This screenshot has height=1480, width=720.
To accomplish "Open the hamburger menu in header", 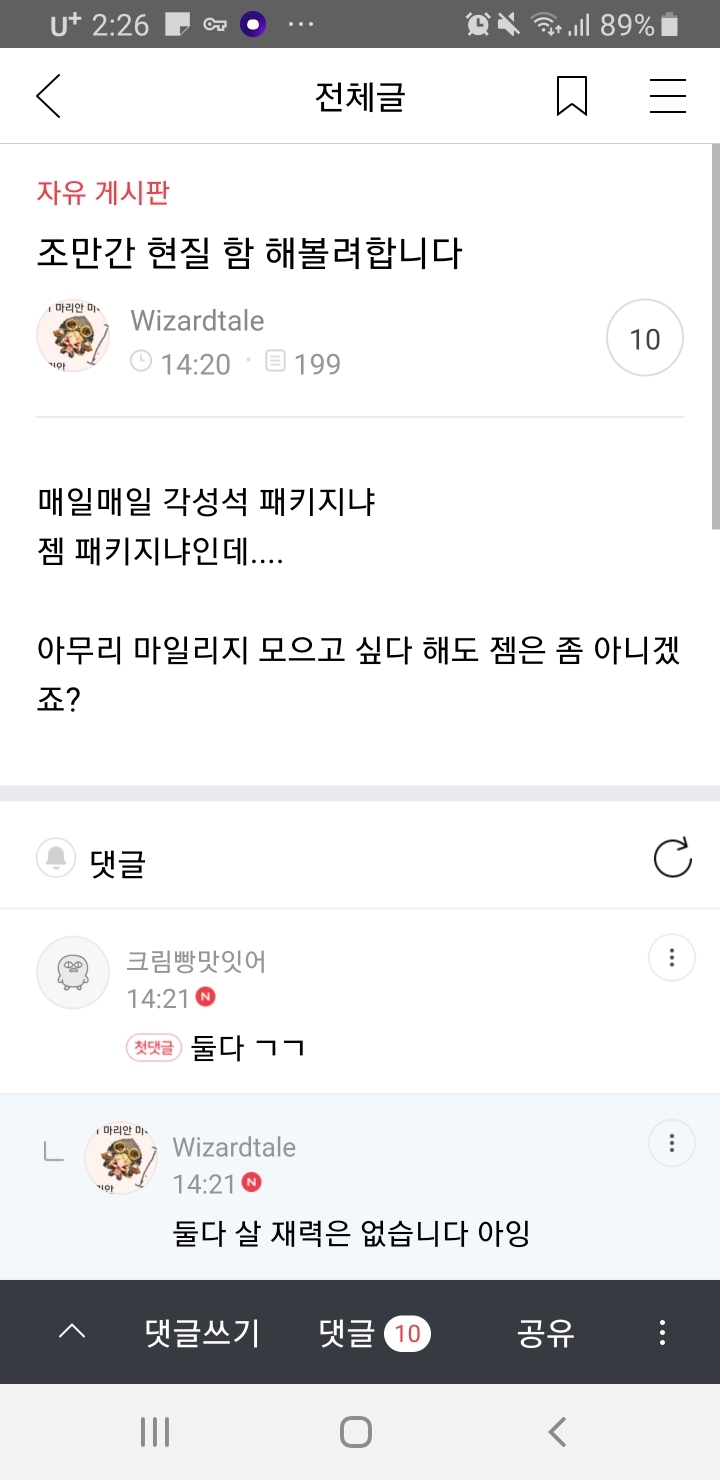I will pyautogui.click(x=667, y=97).
